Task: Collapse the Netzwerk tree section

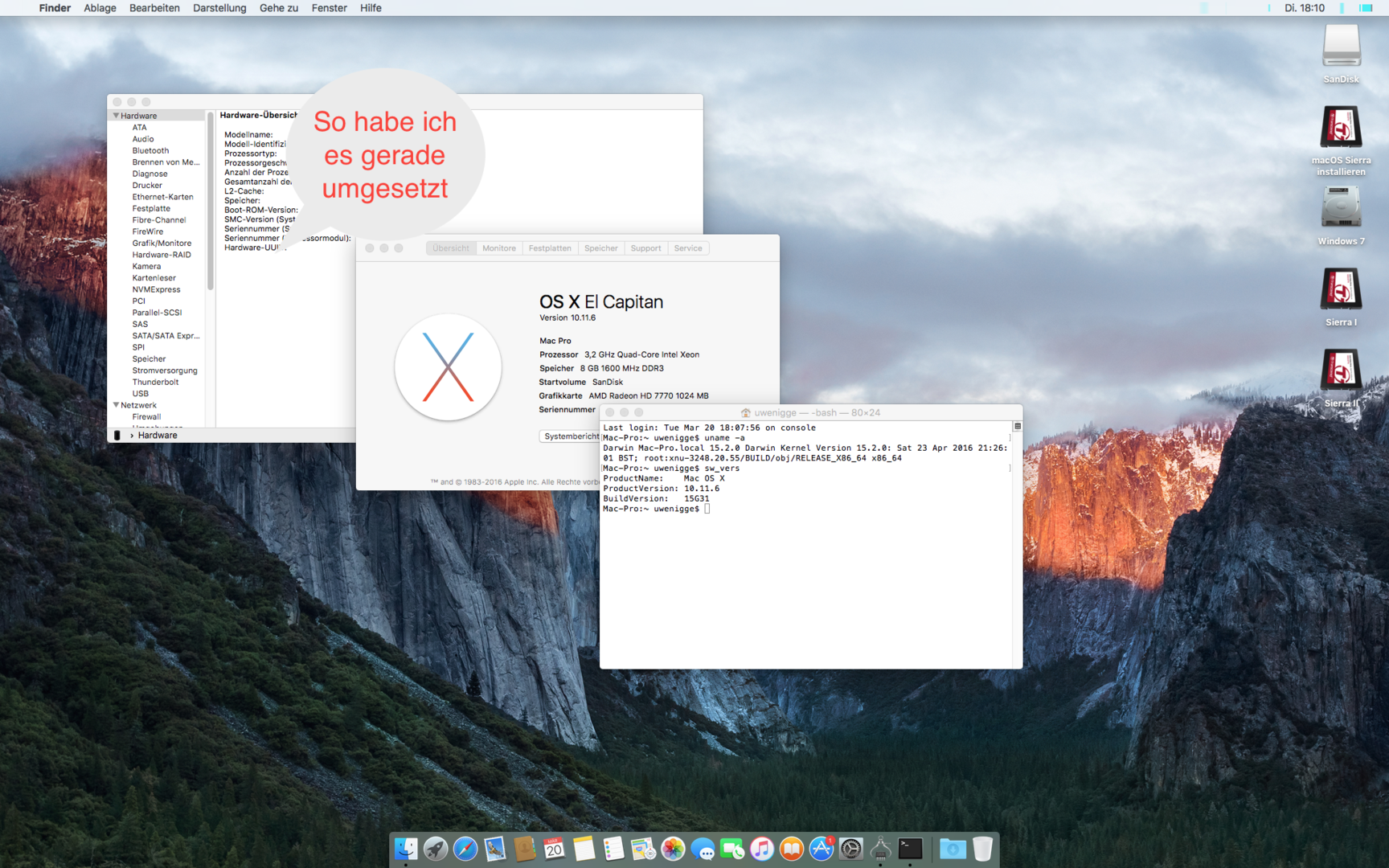Action: tap(116, 405)
